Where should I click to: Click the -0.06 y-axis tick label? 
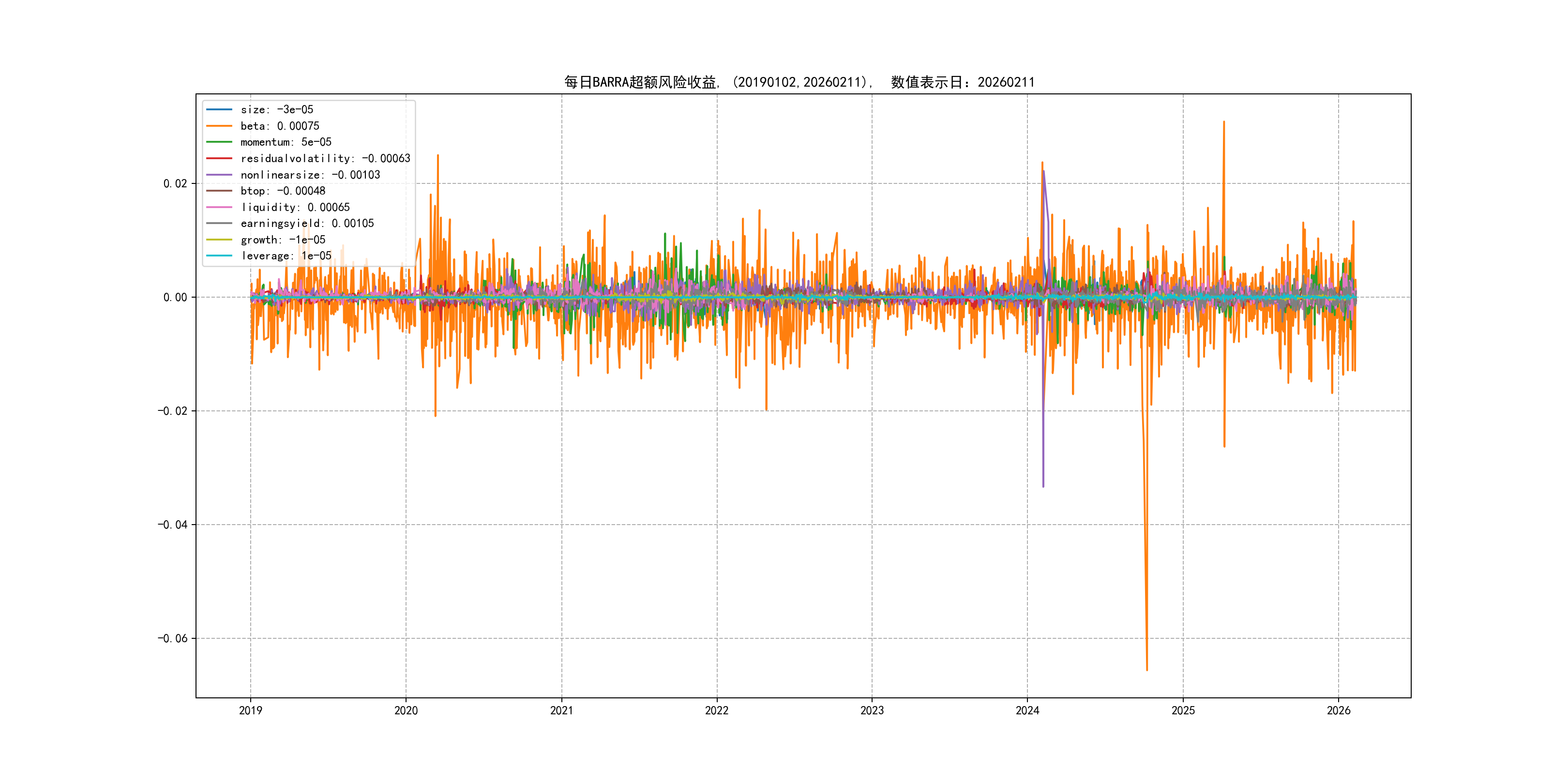click(172, 638)
